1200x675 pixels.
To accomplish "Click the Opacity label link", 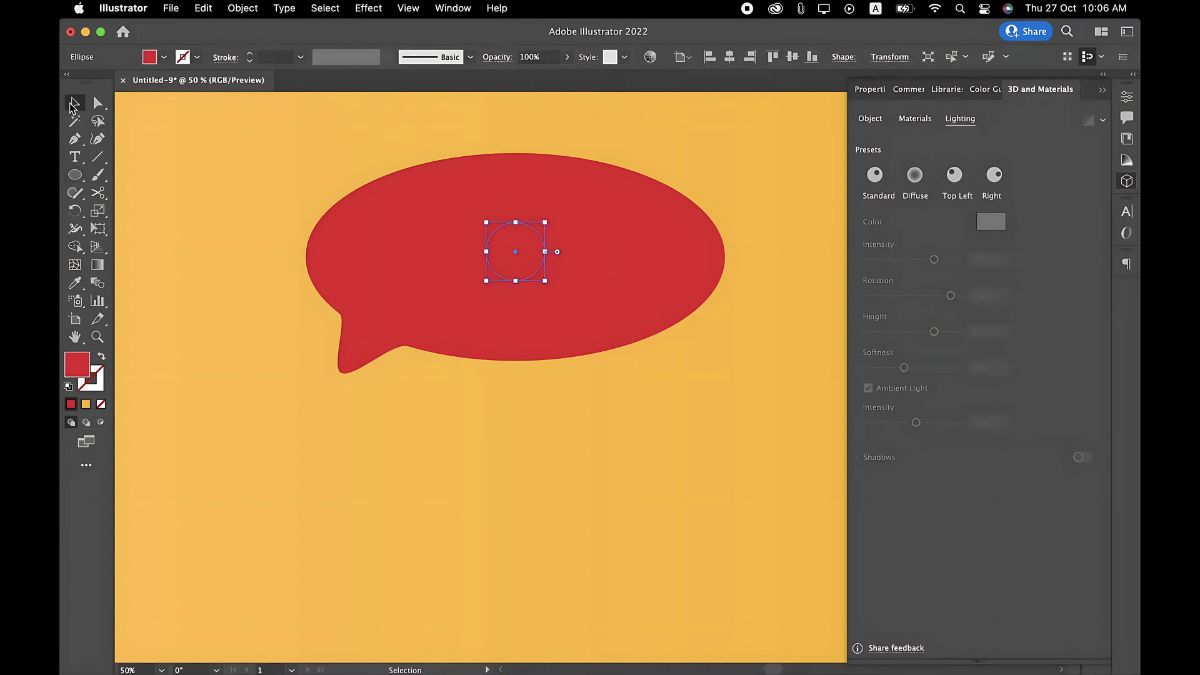I will click(497, 57).
